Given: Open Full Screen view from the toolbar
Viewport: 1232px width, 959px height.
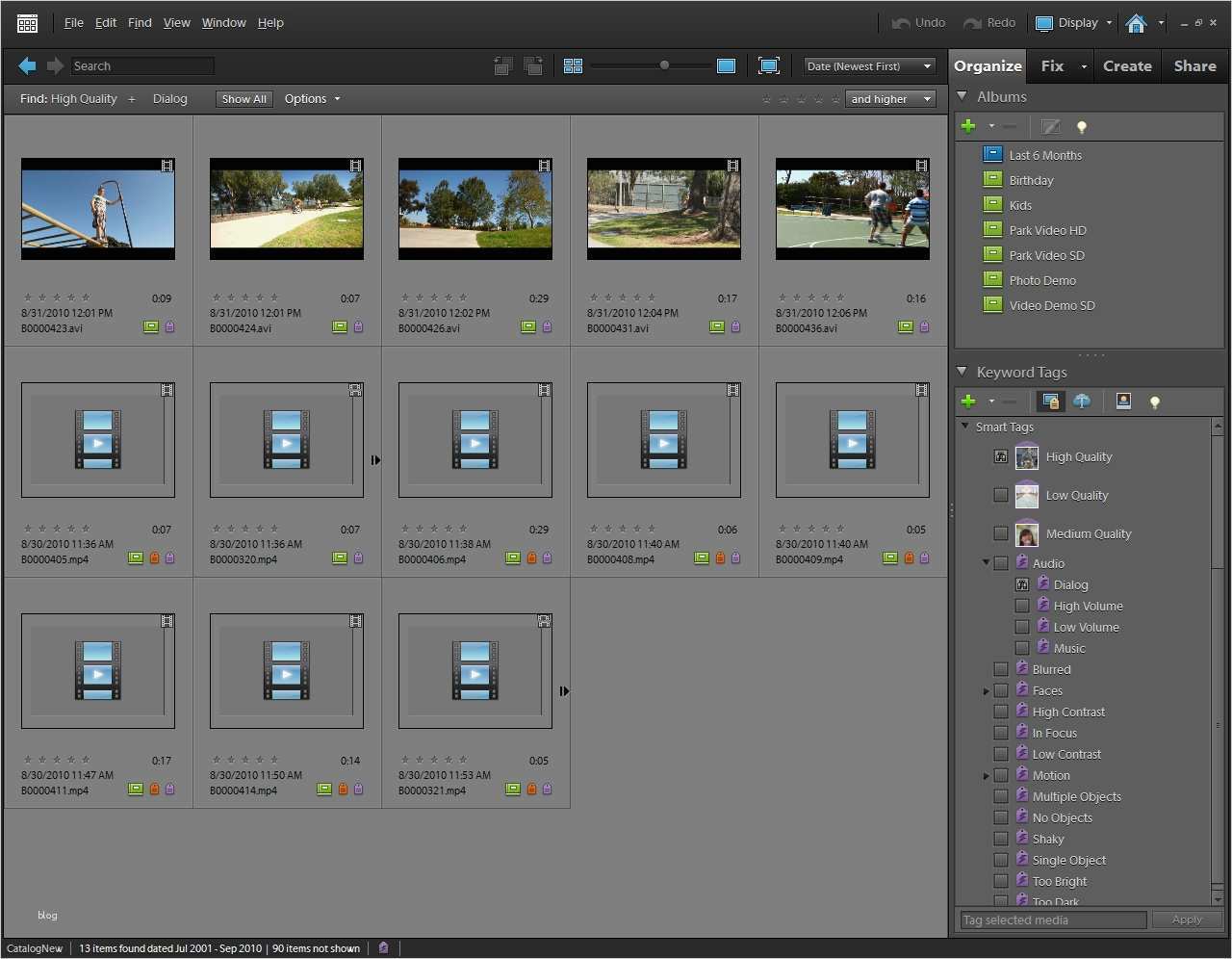Looking at the screenshot, I should pos(769,65).
